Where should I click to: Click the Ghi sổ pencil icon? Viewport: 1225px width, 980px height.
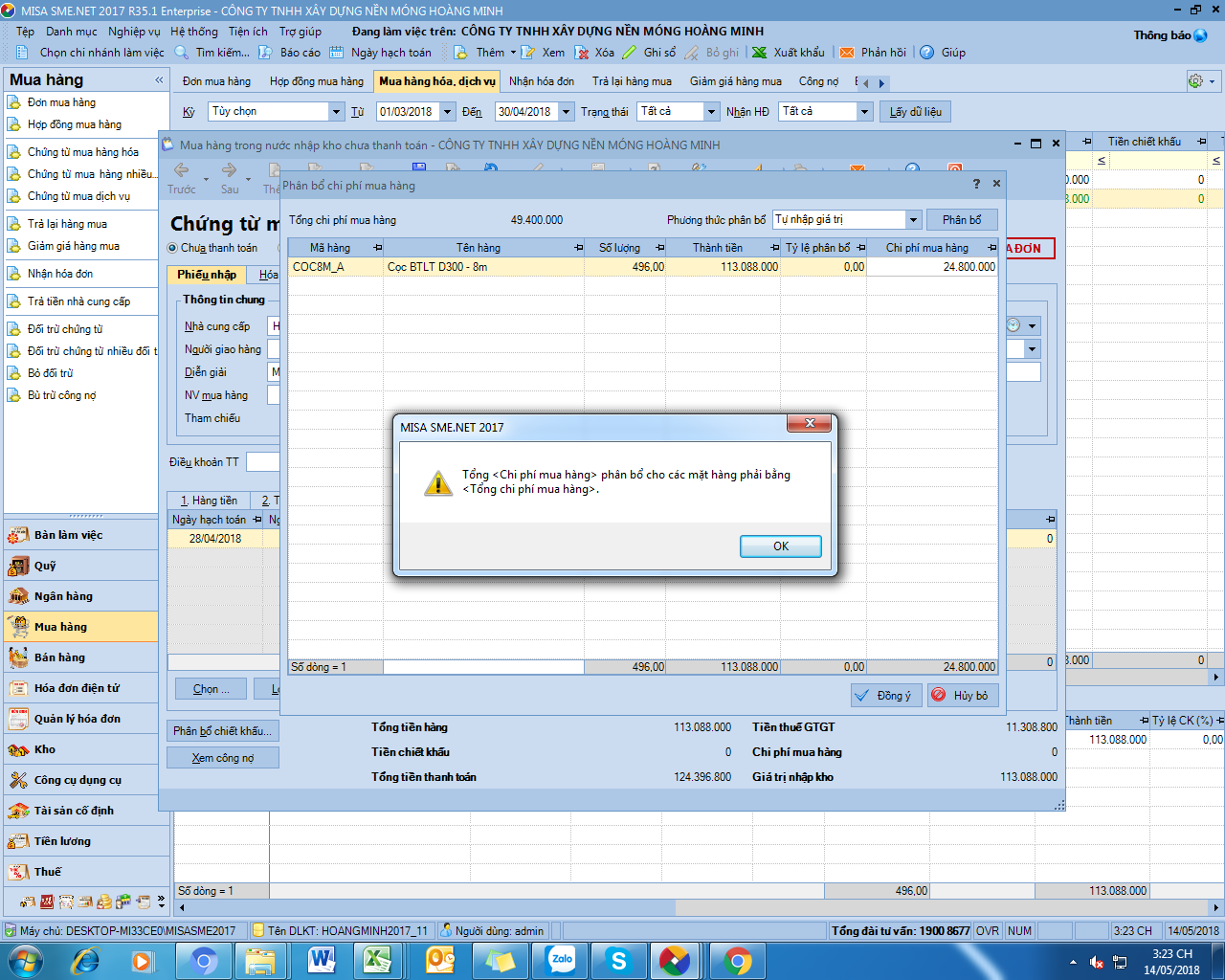[630, 53]
